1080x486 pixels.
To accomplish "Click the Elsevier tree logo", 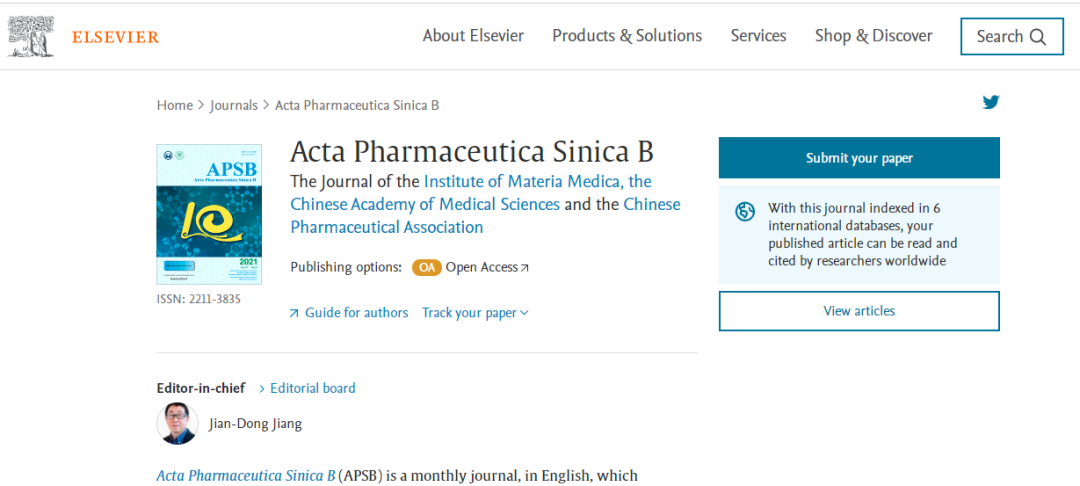I will coord(31,37).
